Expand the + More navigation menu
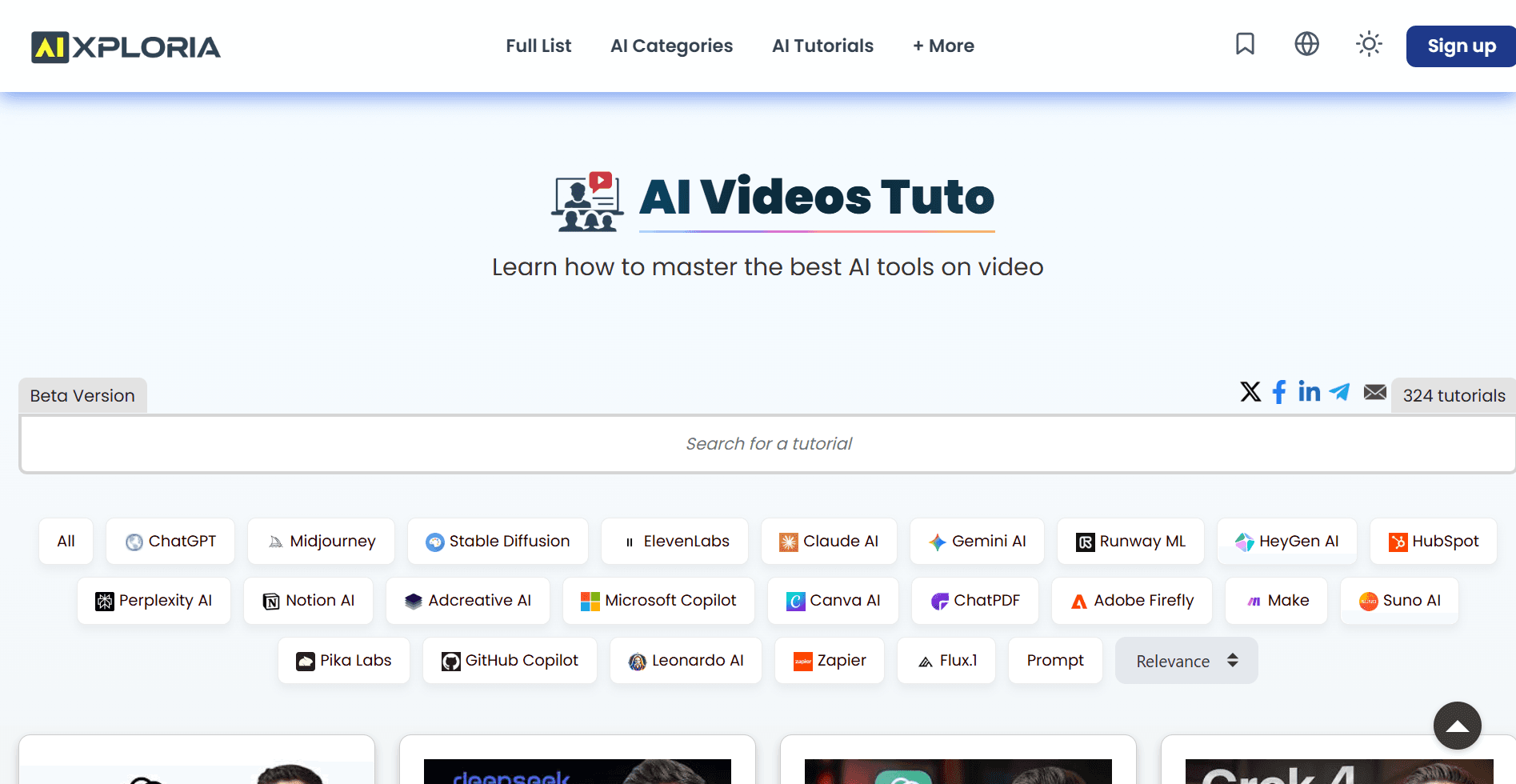 [943, 46]
